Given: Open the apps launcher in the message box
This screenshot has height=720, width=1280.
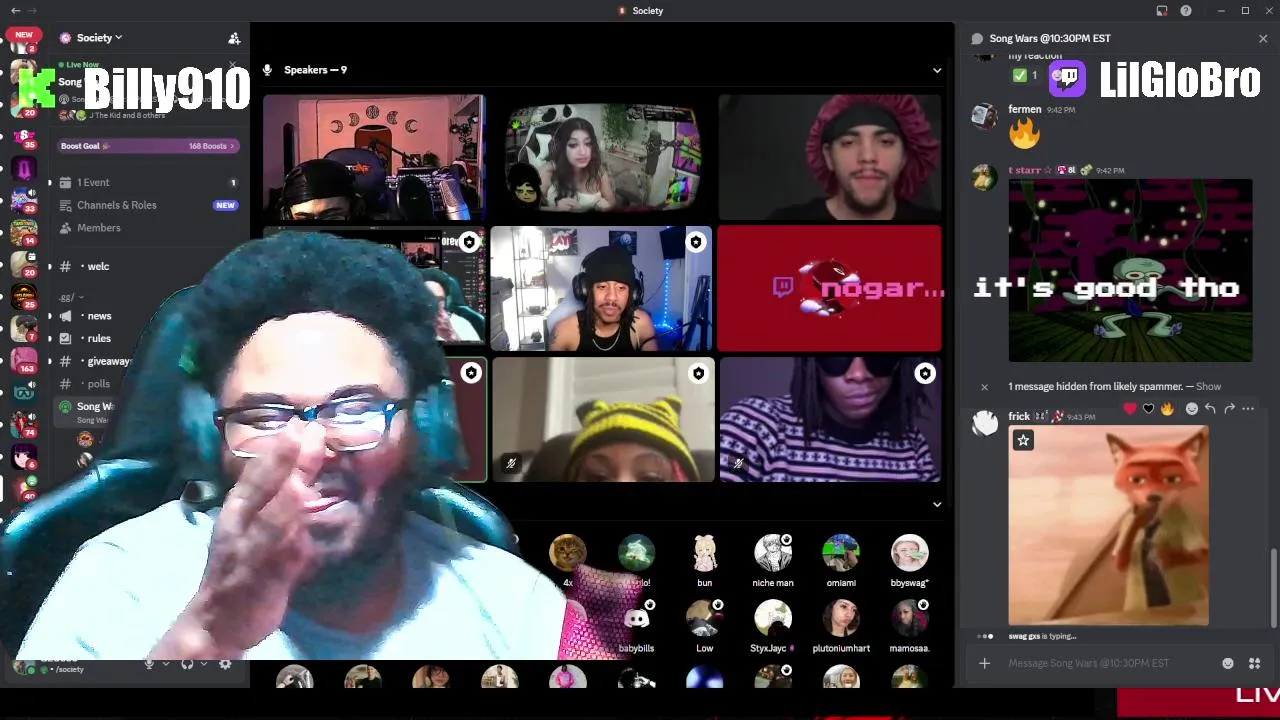Looking at the screenshot, I should (1254, 663).
